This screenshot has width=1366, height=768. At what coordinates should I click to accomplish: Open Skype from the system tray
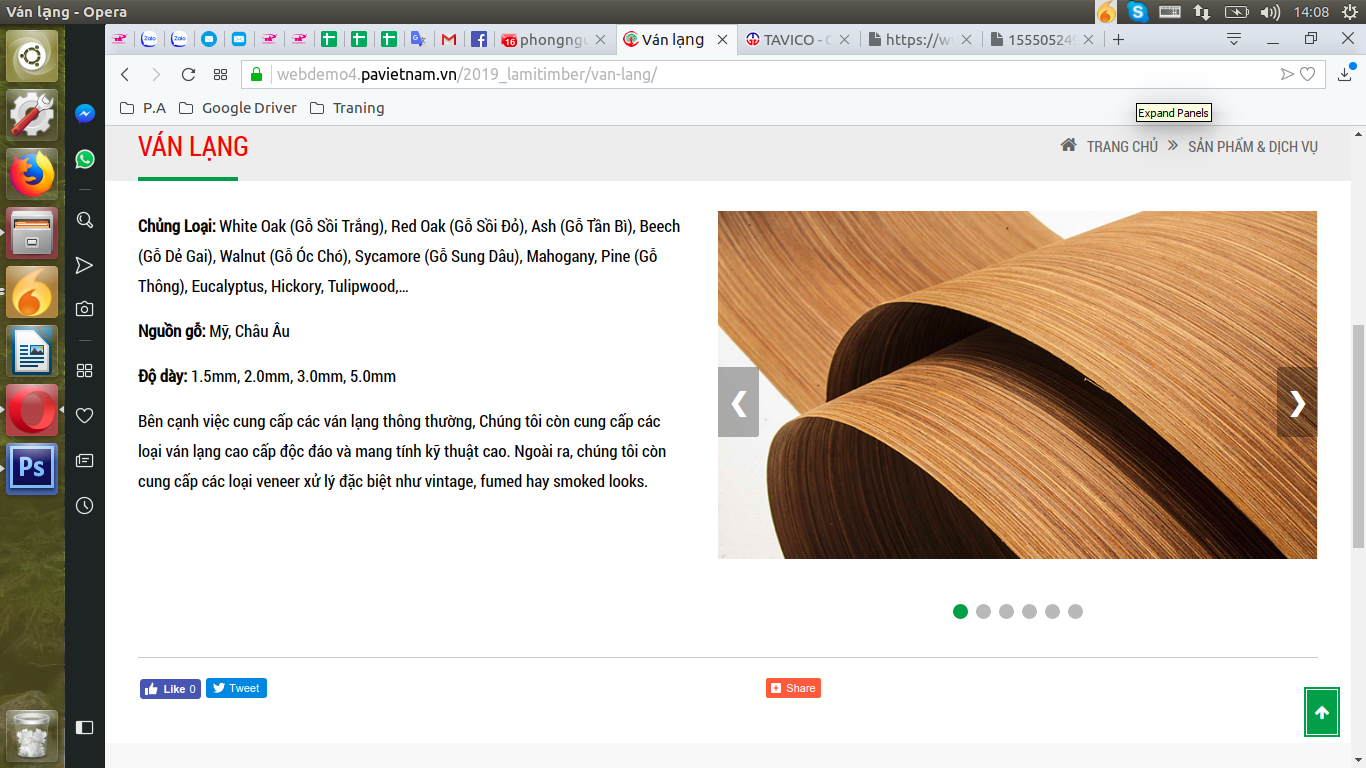[1137, 12]
